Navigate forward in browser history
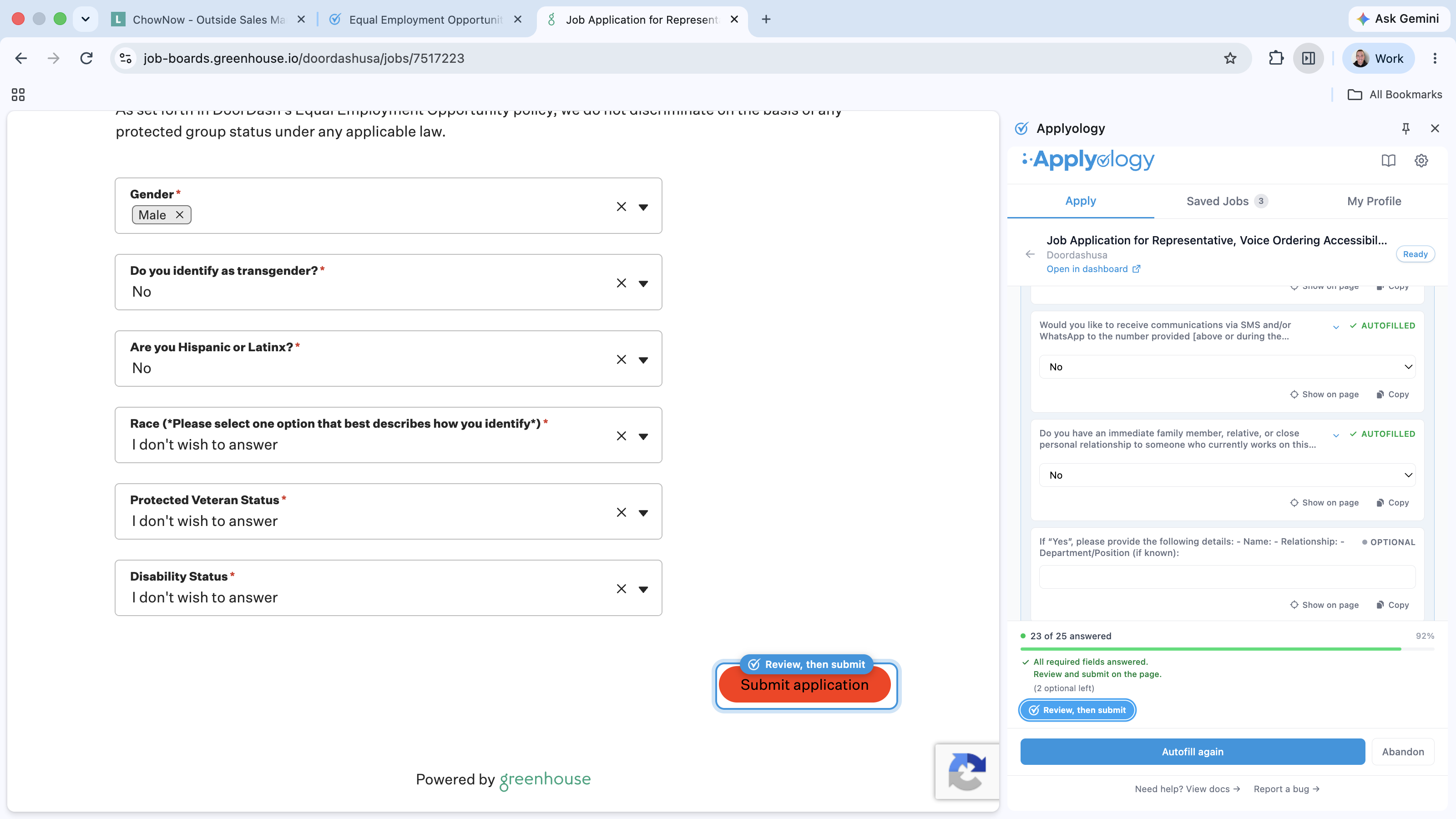The height and width of the screenshot is (819, 1456). [x=53, y=58]
